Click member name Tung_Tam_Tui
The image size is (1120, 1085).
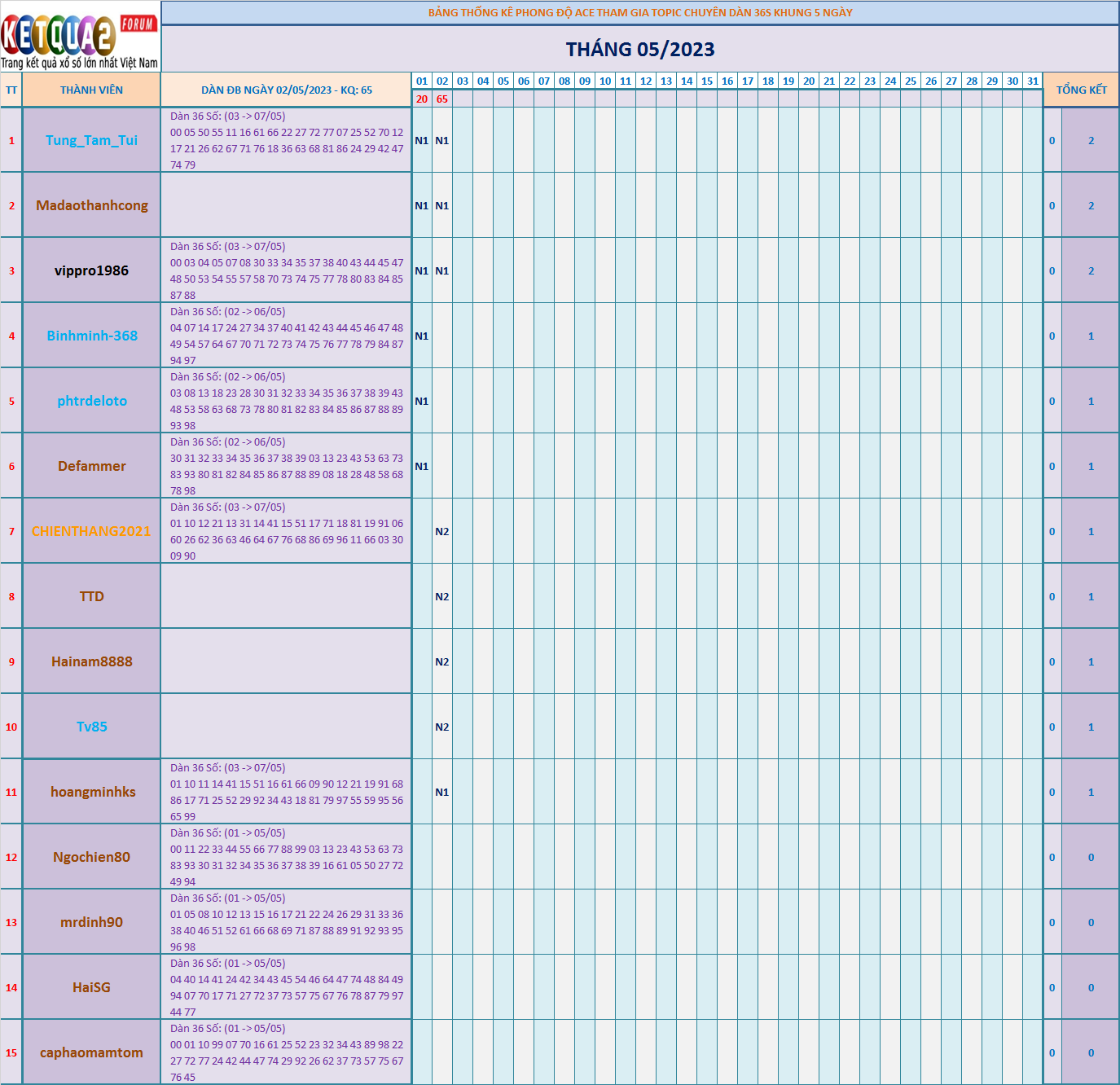pos(91,140)
